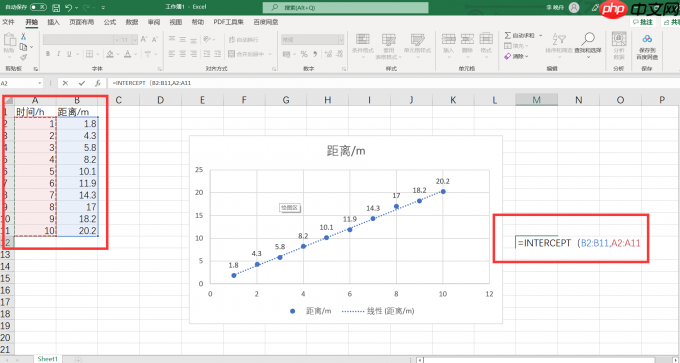Image resolution: width=680 pixels, height=363 pixels.
Task: Click 条件格式 (Conditional Formatting) icon
Action: point(363,40)
